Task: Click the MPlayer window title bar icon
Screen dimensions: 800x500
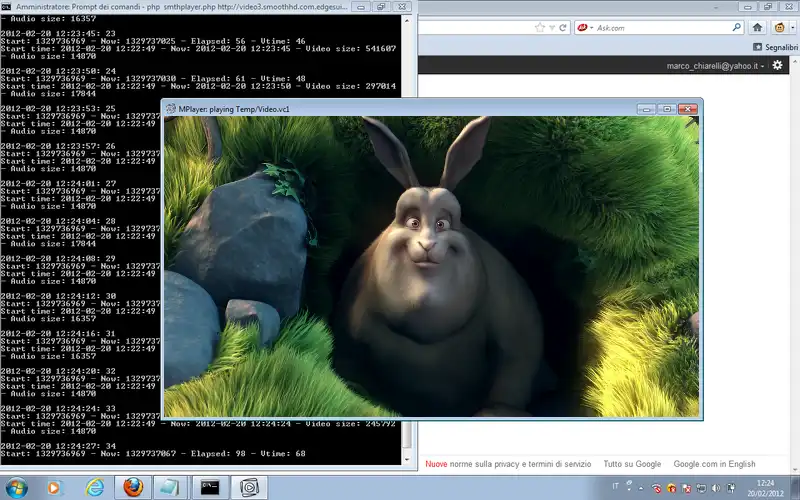Action: coord(171,109)
